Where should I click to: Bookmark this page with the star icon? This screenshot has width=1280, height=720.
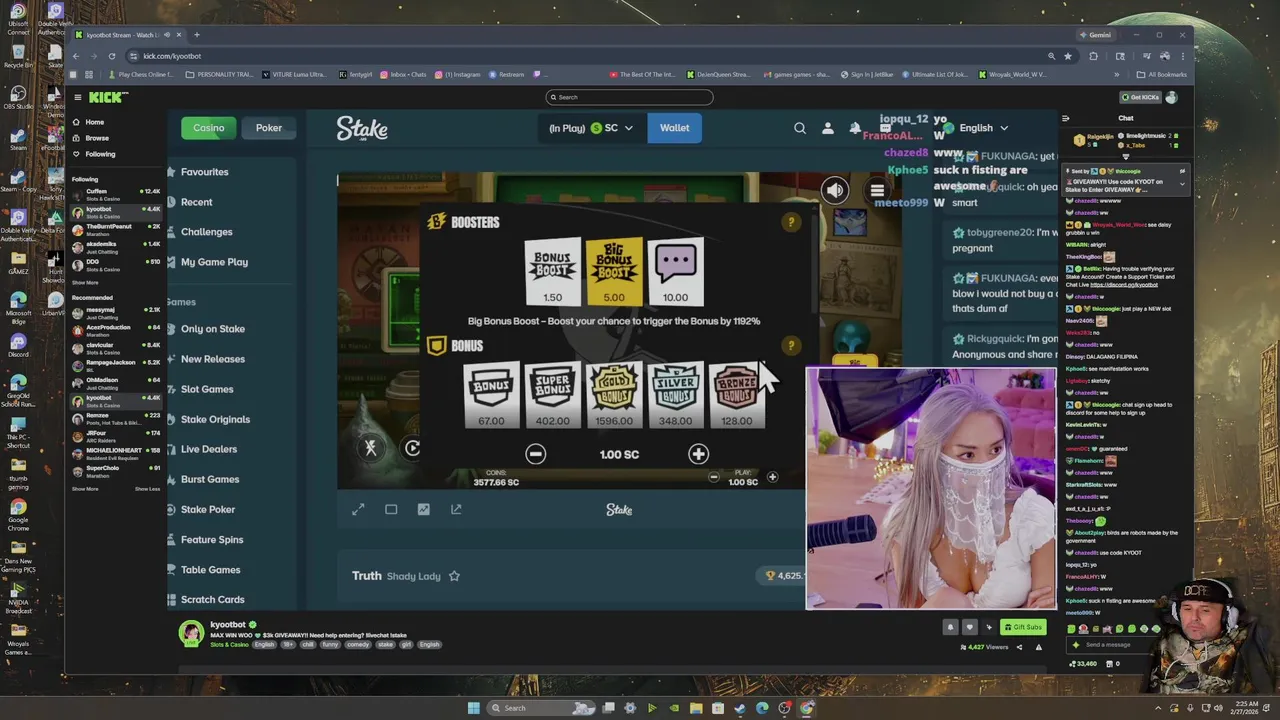[x=1068, y=56]
